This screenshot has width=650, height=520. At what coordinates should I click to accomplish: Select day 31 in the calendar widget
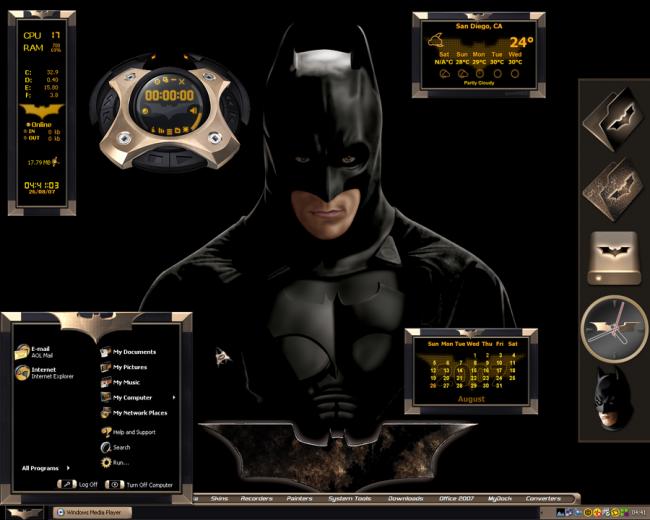[x=499, y=385]
